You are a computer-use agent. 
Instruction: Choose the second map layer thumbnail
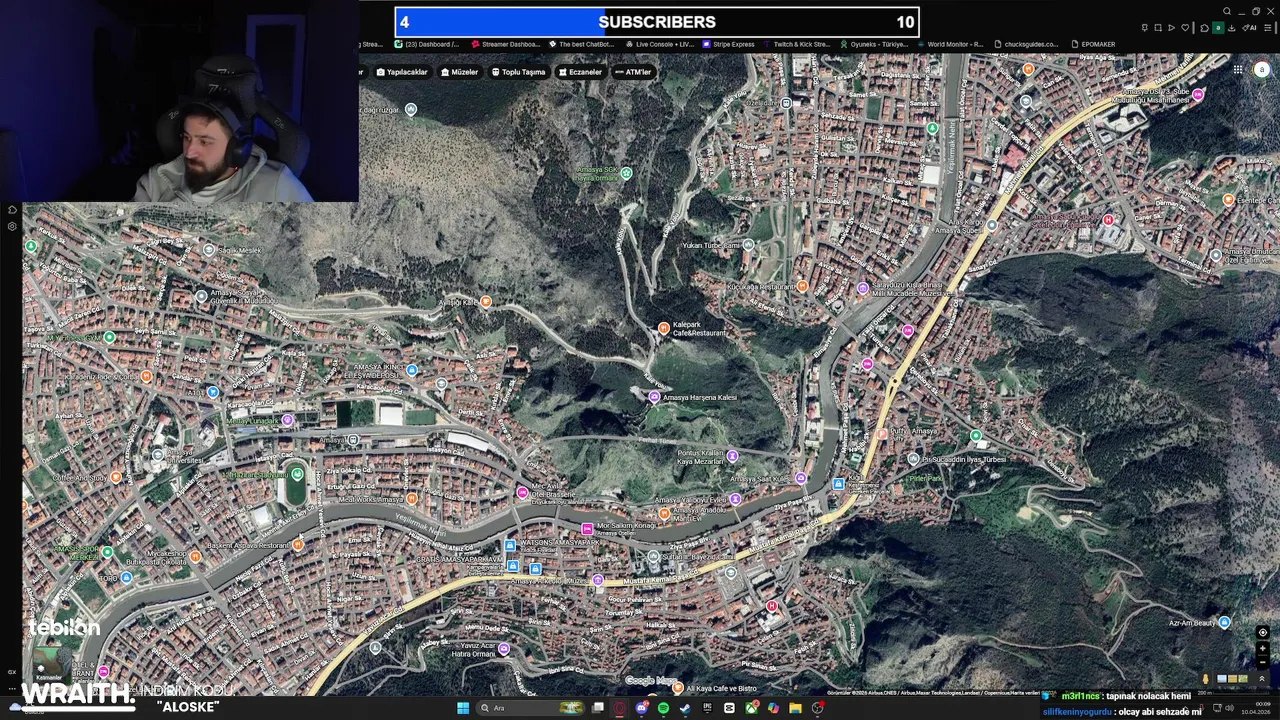pyautogui.click(x=1232, y=679)
